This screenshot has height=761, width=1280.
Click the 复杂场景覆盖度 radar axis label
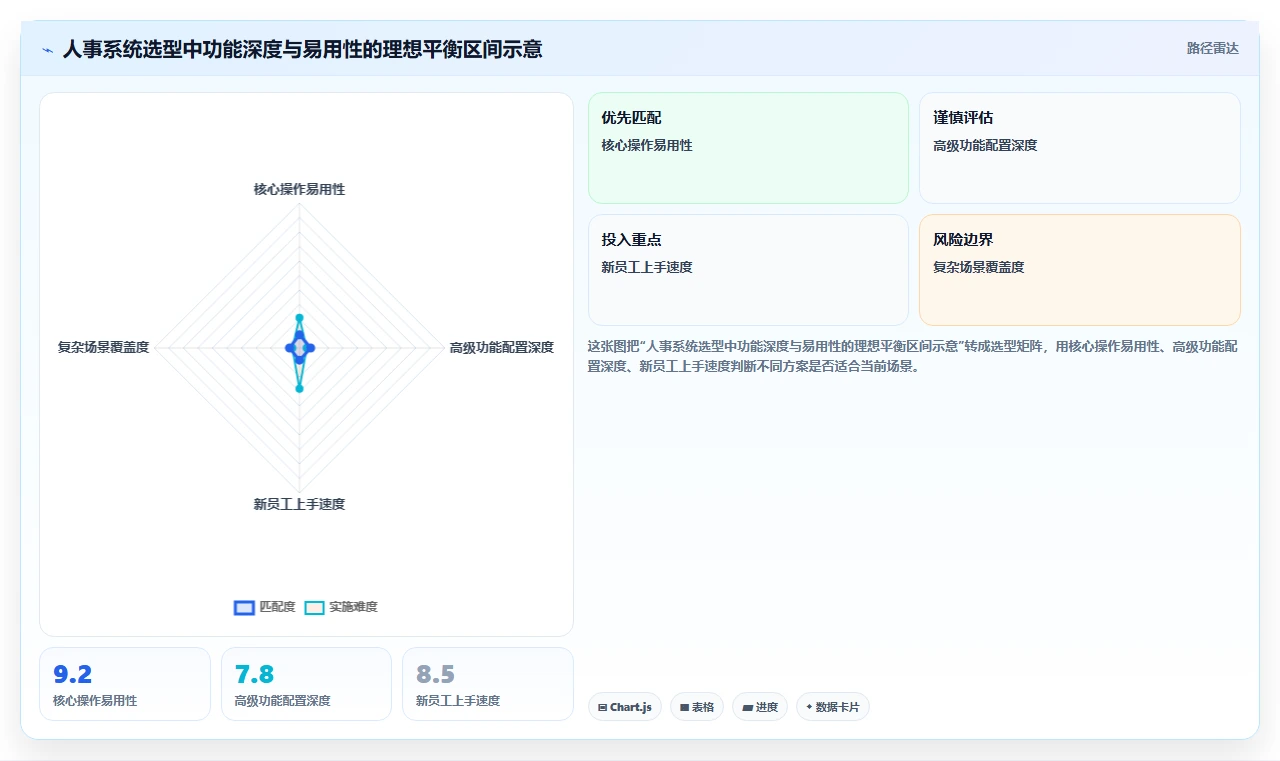click(103, 347)
